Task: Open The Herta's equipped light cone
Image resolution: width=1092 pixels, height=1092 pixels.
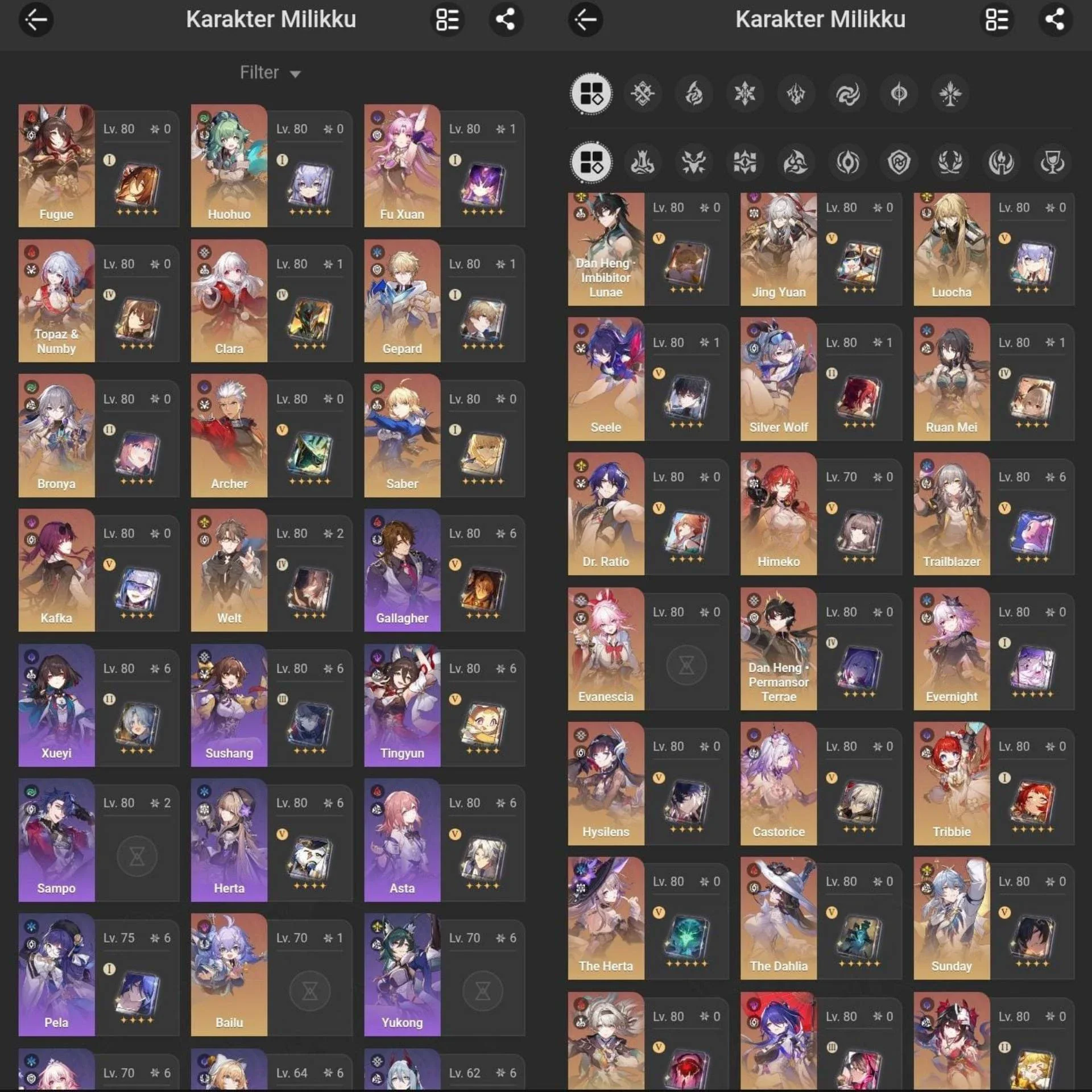Action: (686, 937)
